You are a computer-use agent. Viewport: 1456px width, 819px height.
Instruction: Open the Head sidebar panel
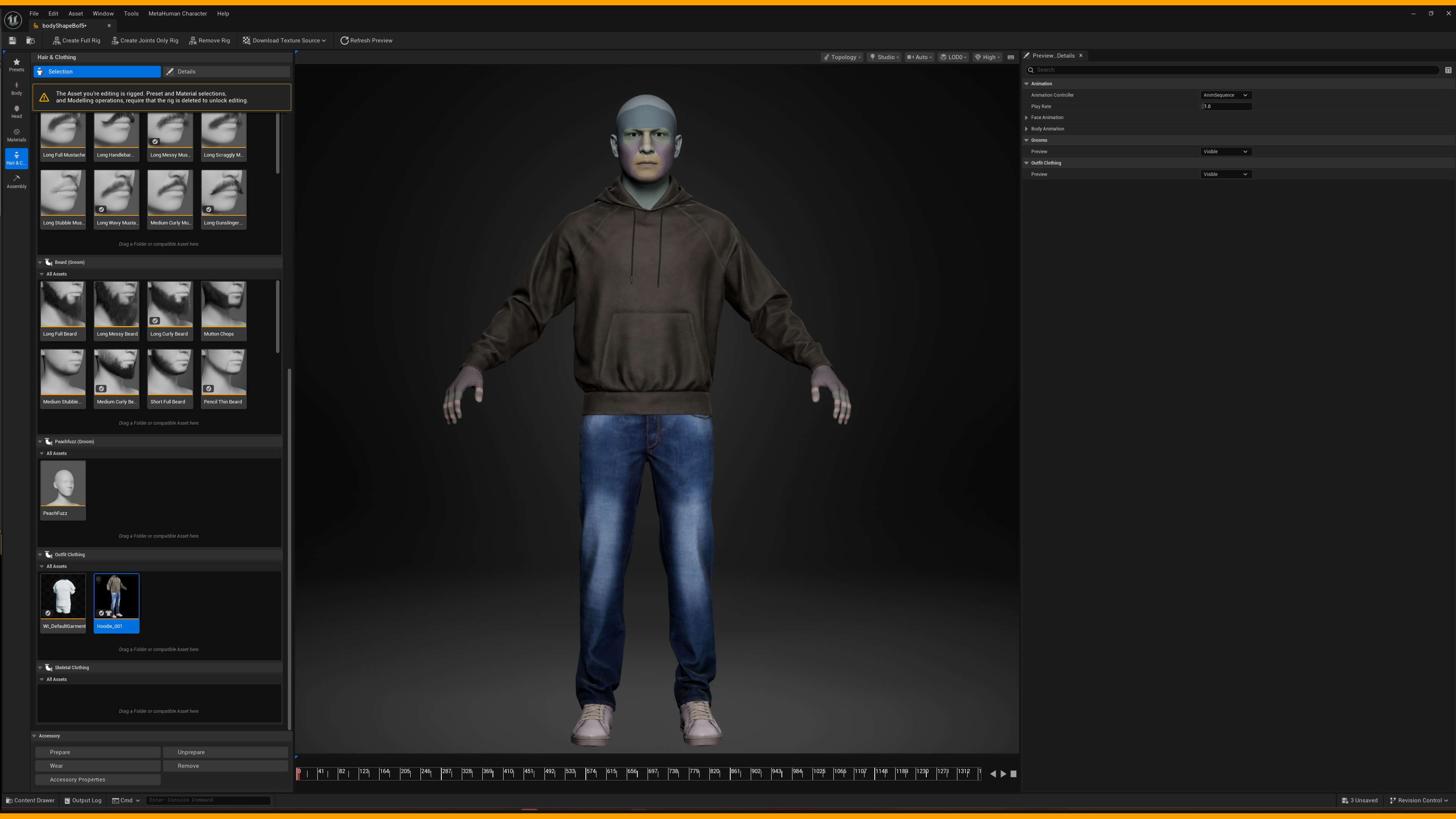[x=16, y=111]
